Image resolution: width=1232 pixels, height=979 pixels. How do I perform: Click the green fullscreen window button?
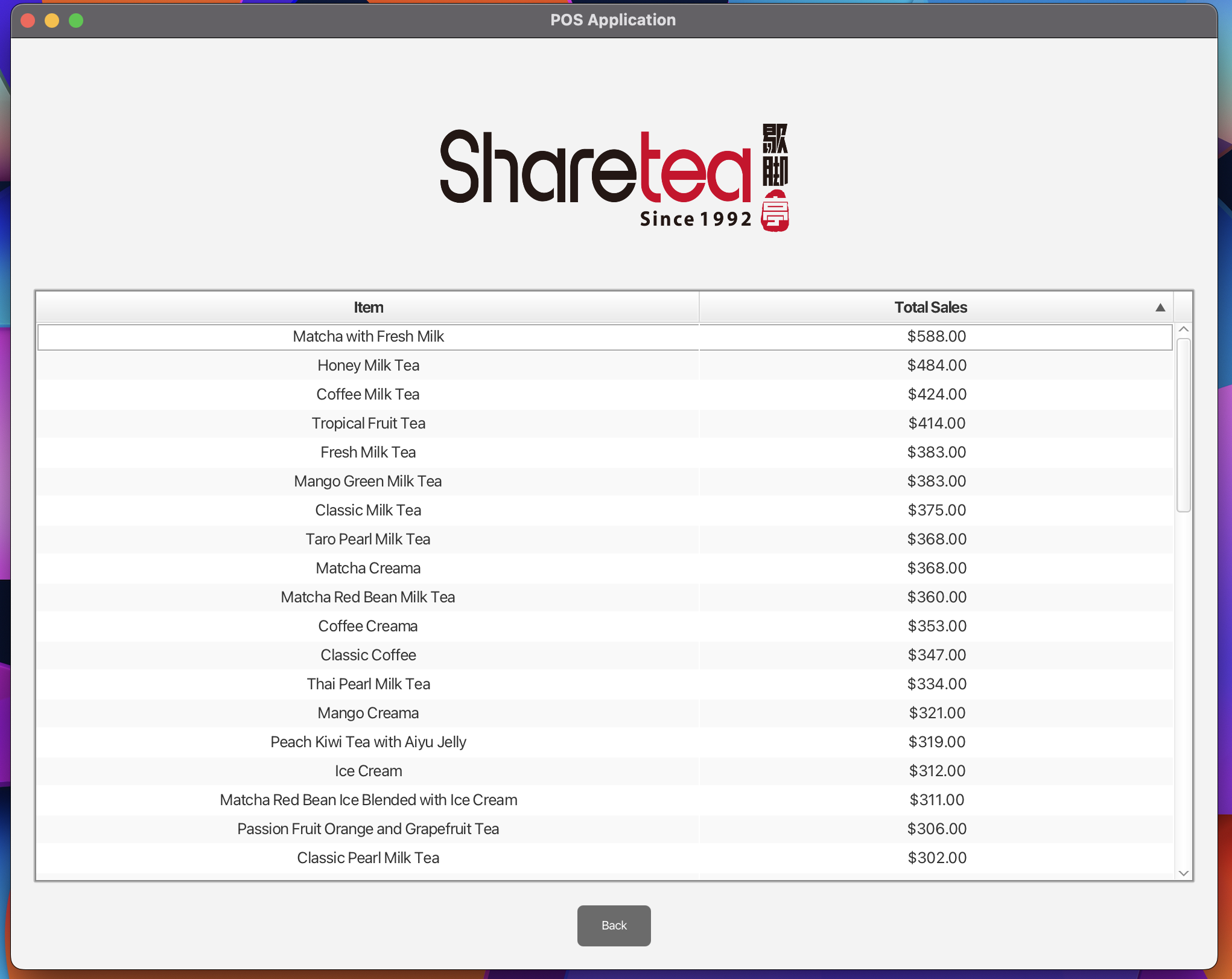click(76, 21)
